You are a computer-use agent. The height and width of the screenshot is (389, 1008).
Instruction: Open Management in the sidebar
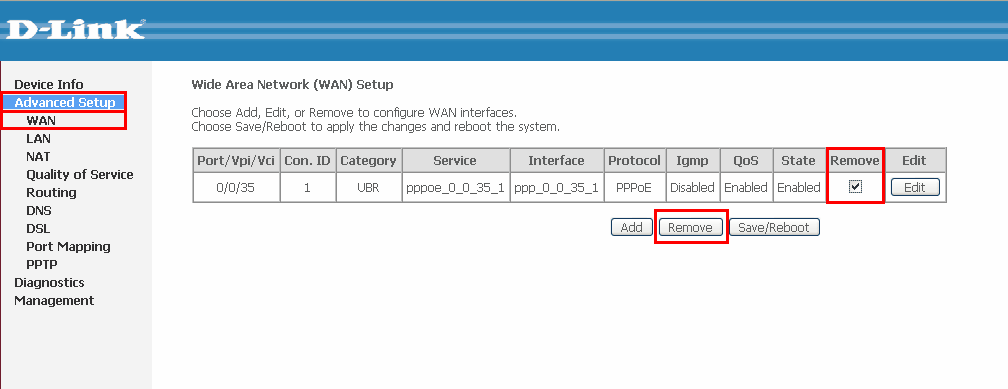click(54, 300)
